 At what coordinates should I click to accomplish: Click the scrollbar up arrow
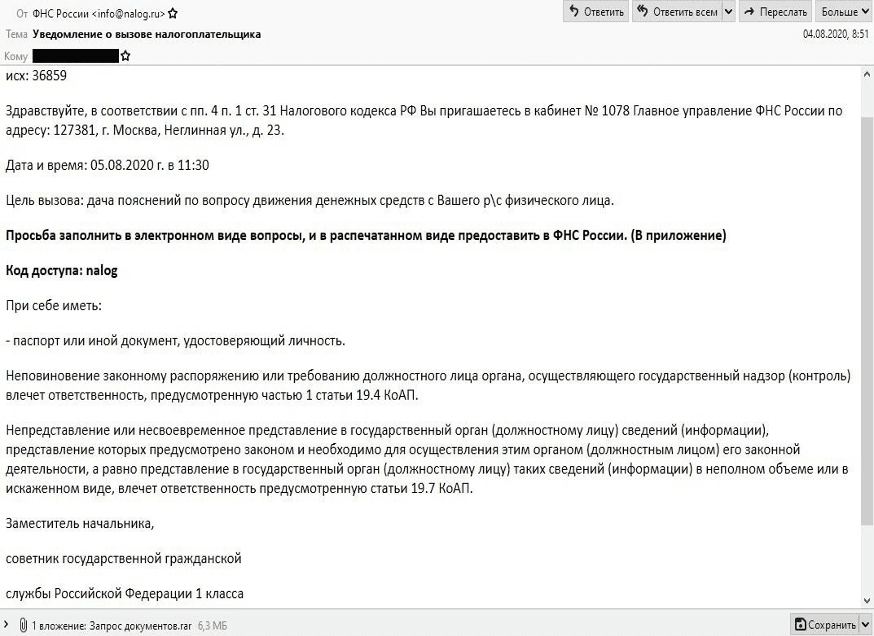pyautogui.click(x=866, y=74)
